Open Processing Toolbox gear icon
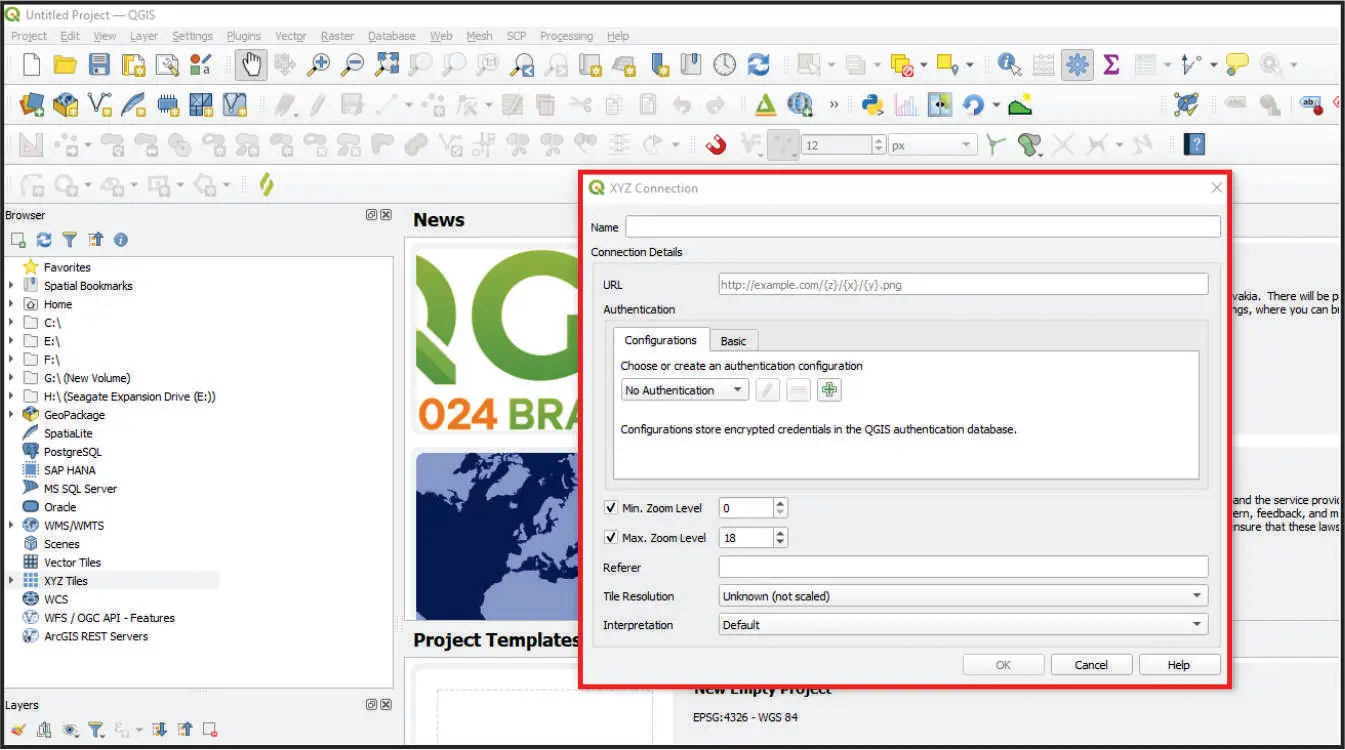The image size is (1345, 750). point(1077,65)
